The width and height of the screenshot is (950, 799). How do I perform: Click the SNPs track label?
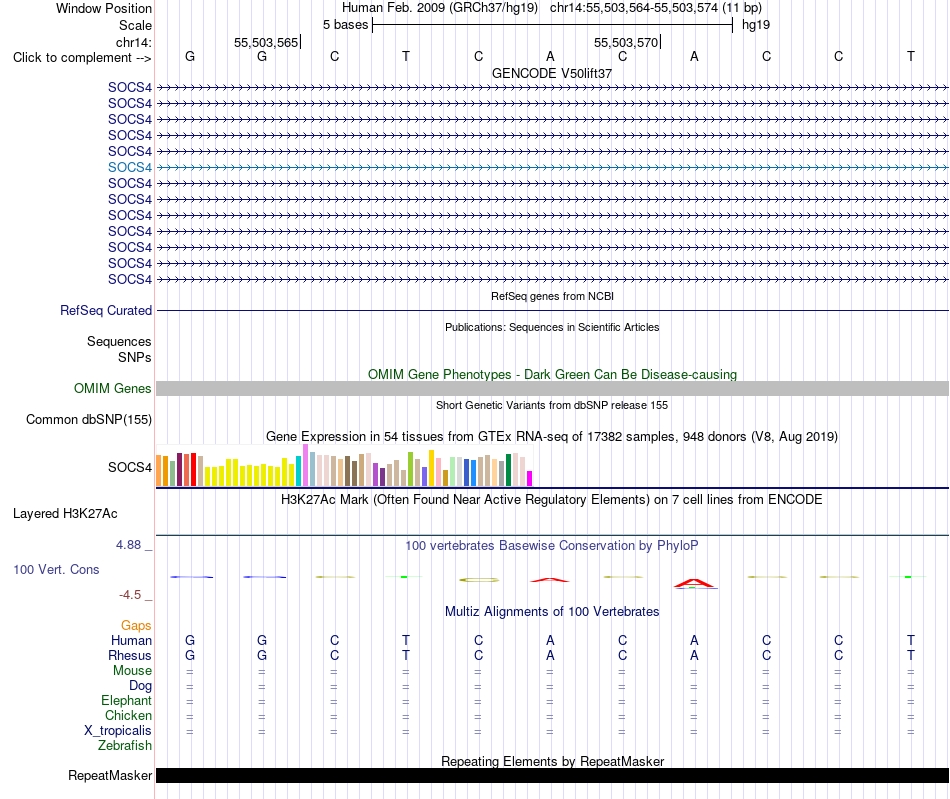coord(135,357)
